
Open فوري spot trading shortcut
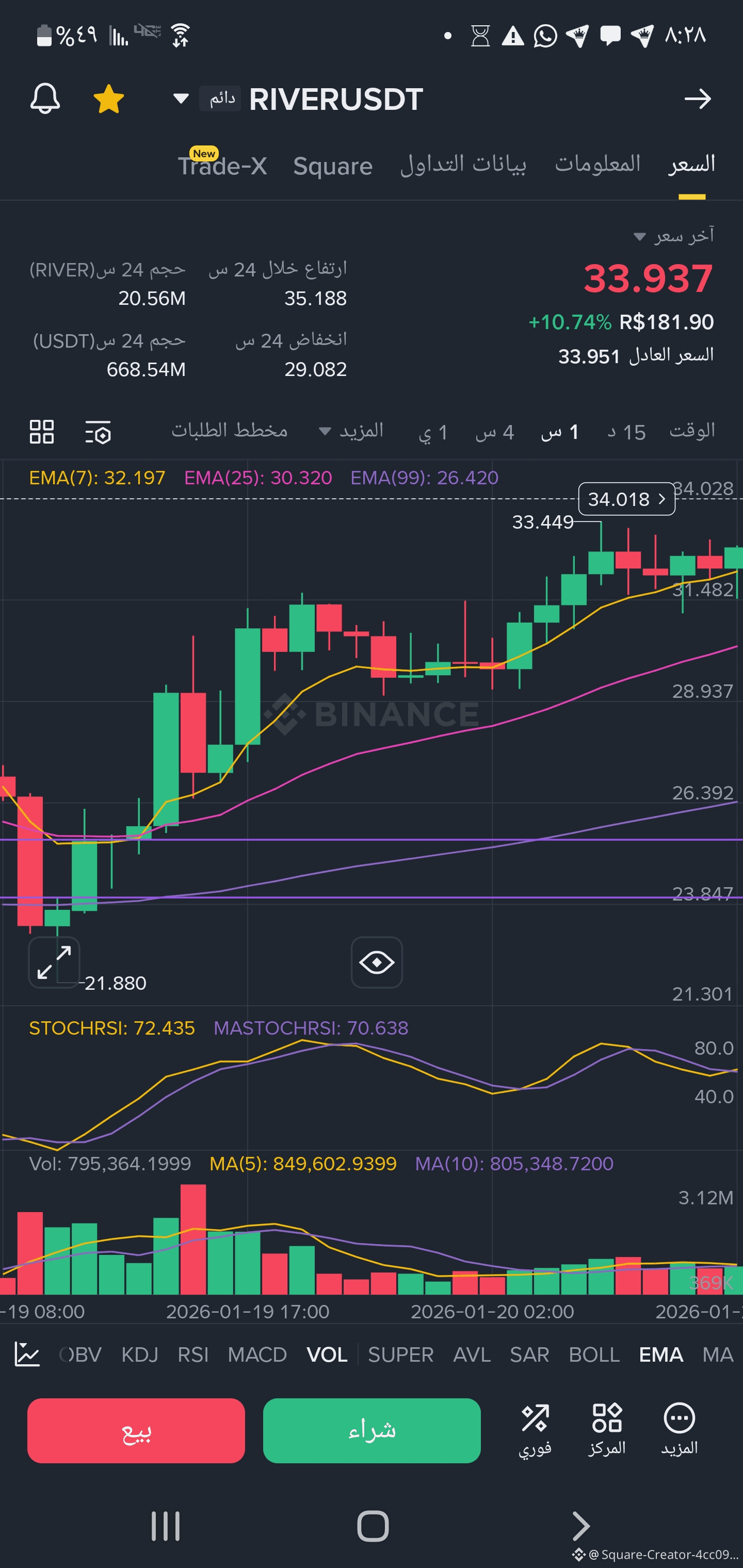click(x=535, y=1429)
